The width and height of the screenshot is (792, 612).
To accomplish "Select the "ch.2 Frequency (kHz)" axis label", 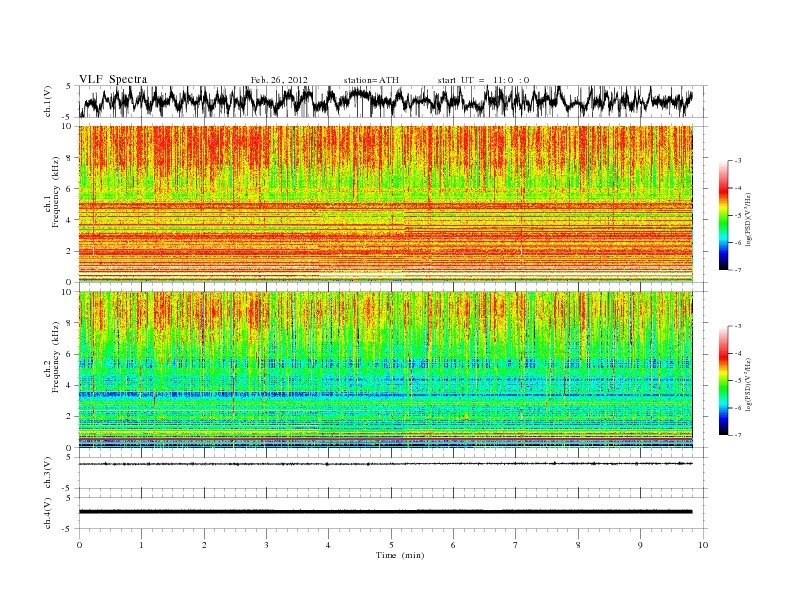I will (53, 358).
